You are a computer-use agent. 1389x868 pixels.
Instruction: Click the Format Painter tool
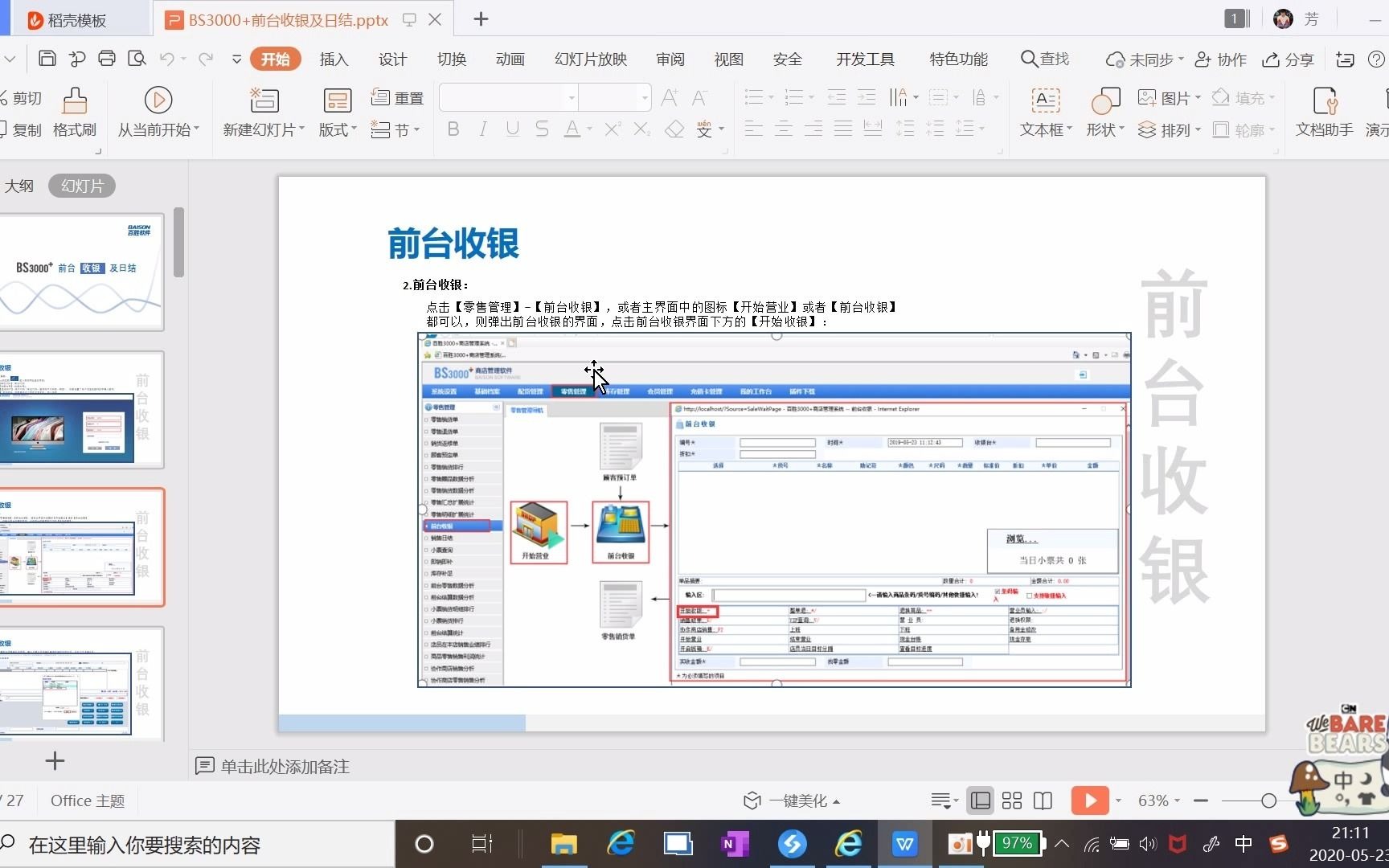[74, 113]
